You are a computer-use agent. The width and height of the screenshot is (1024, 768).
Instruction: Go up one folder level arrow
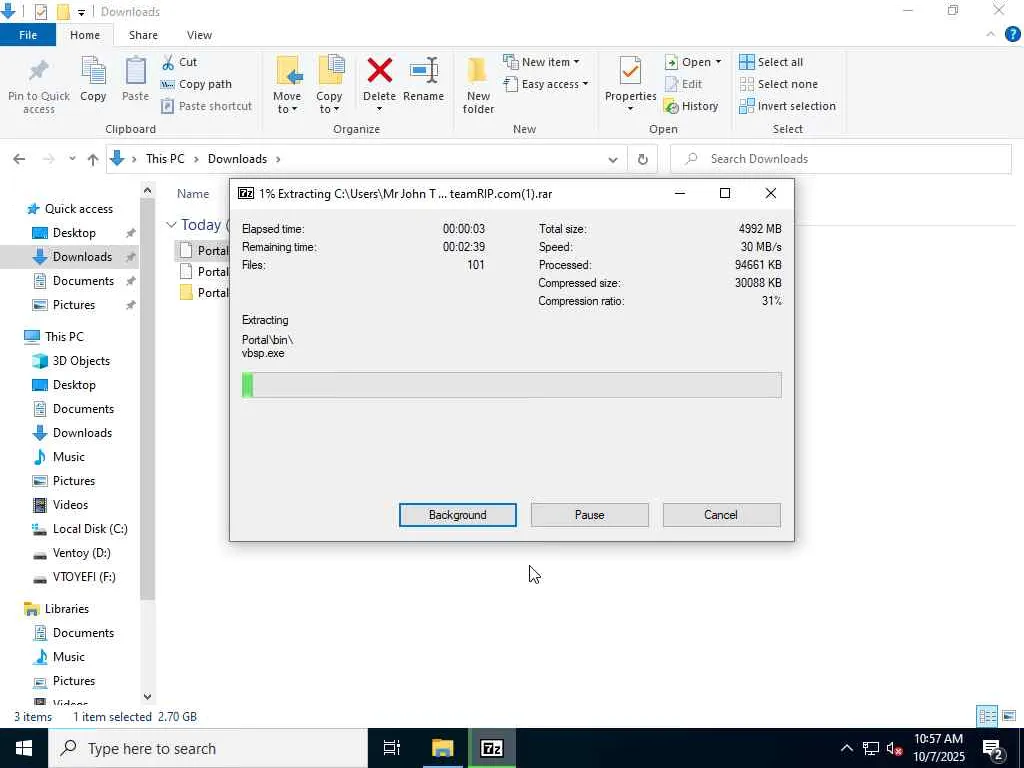[93, 159]
